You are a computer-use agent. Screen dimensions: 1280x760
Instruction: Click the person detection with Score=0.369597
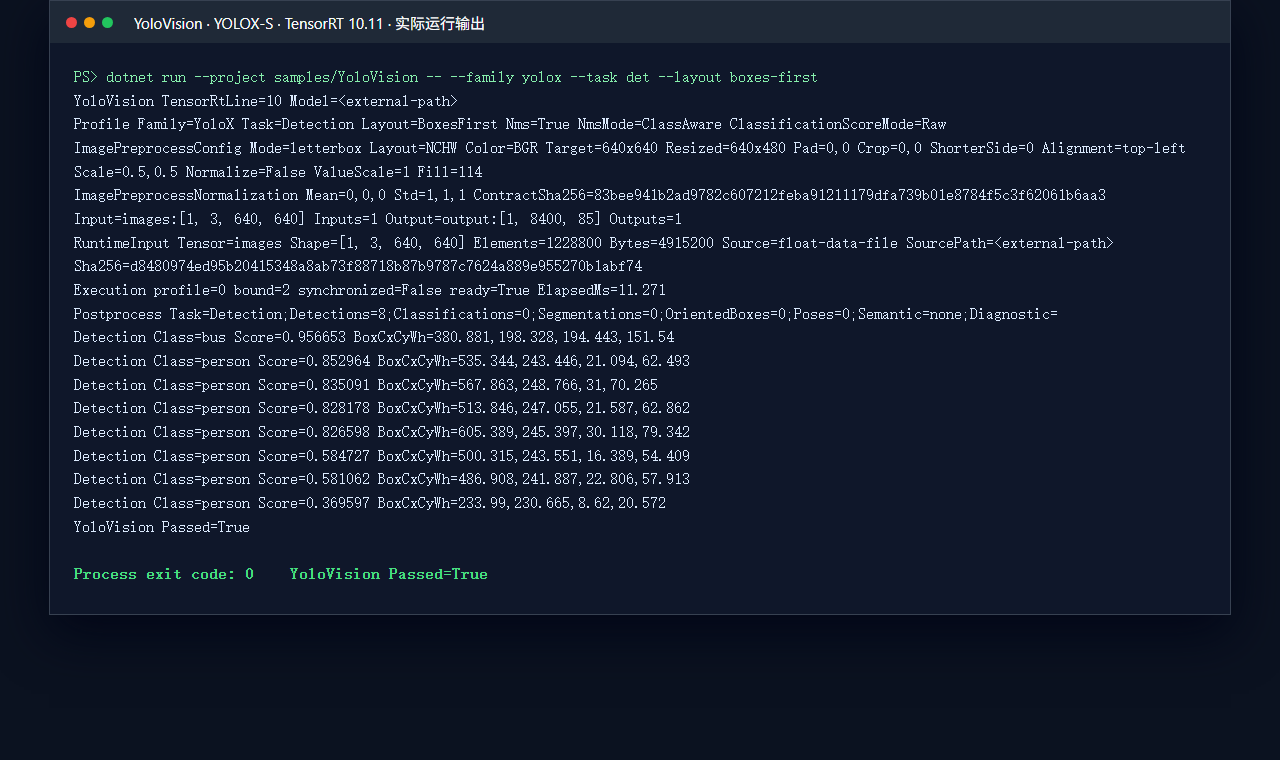click(370, 503)
